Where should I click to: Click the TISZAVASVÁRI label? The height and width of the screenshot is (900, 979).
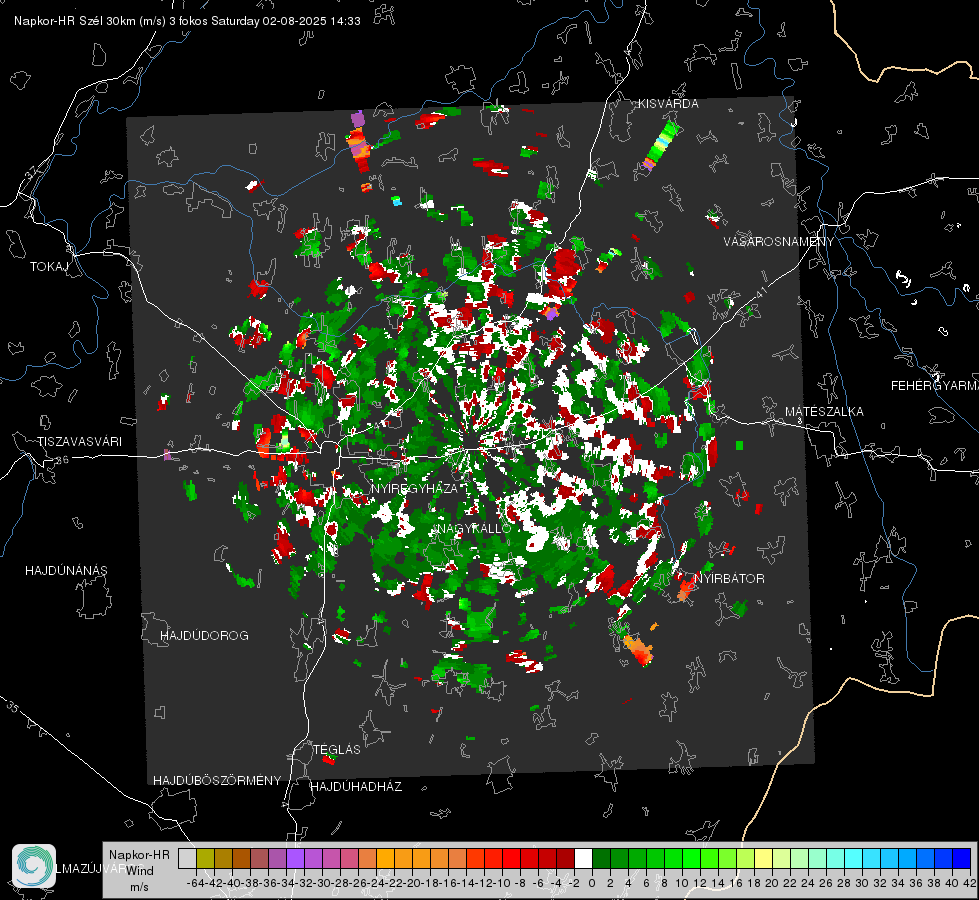(79, 442)
